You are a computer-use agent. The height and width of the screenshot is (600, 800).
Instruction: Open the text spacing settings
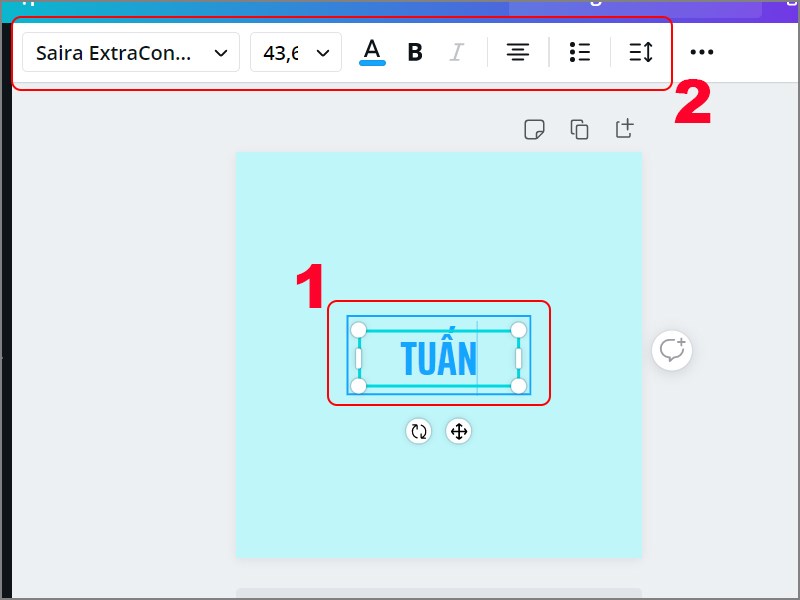click(x=640, y=51)
